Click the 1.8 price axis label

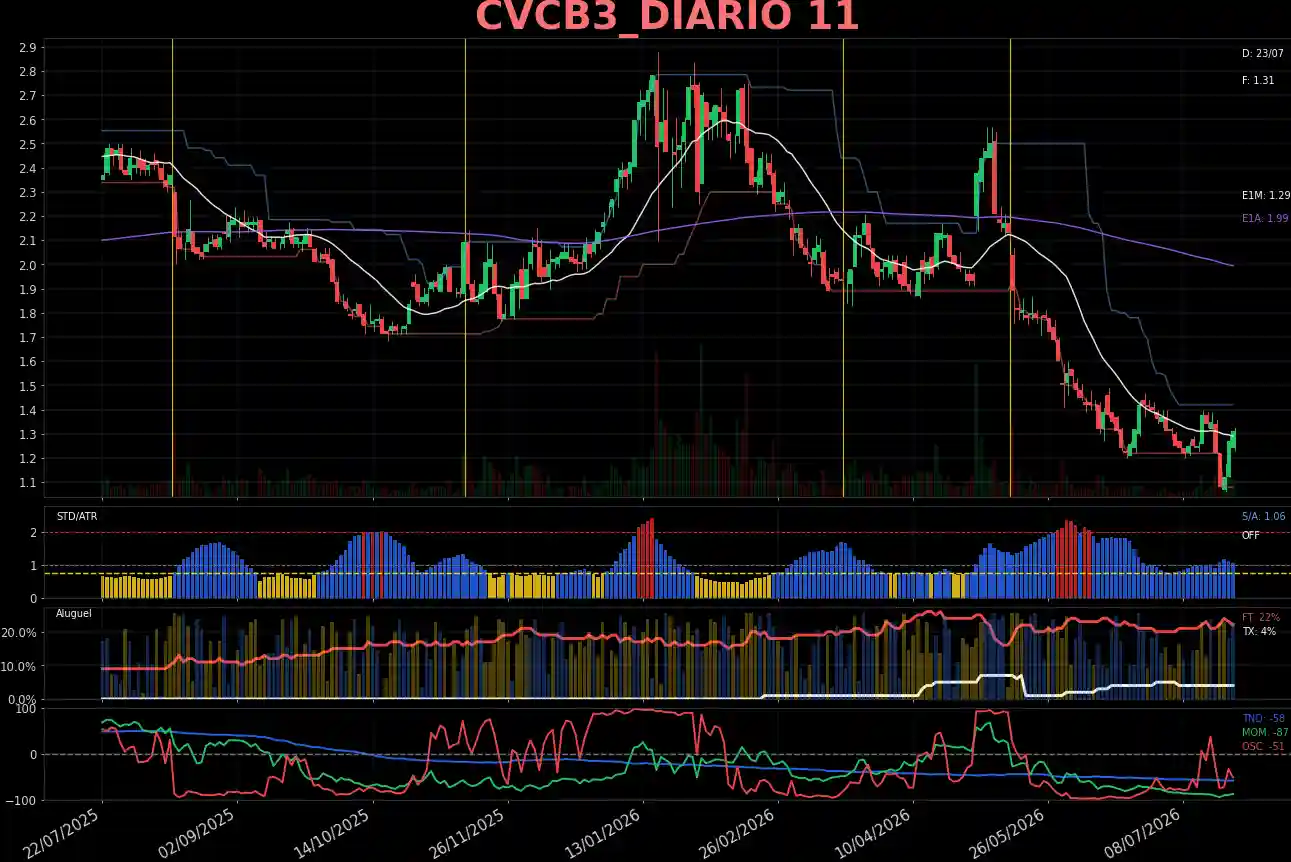click(x=28, y=314)
